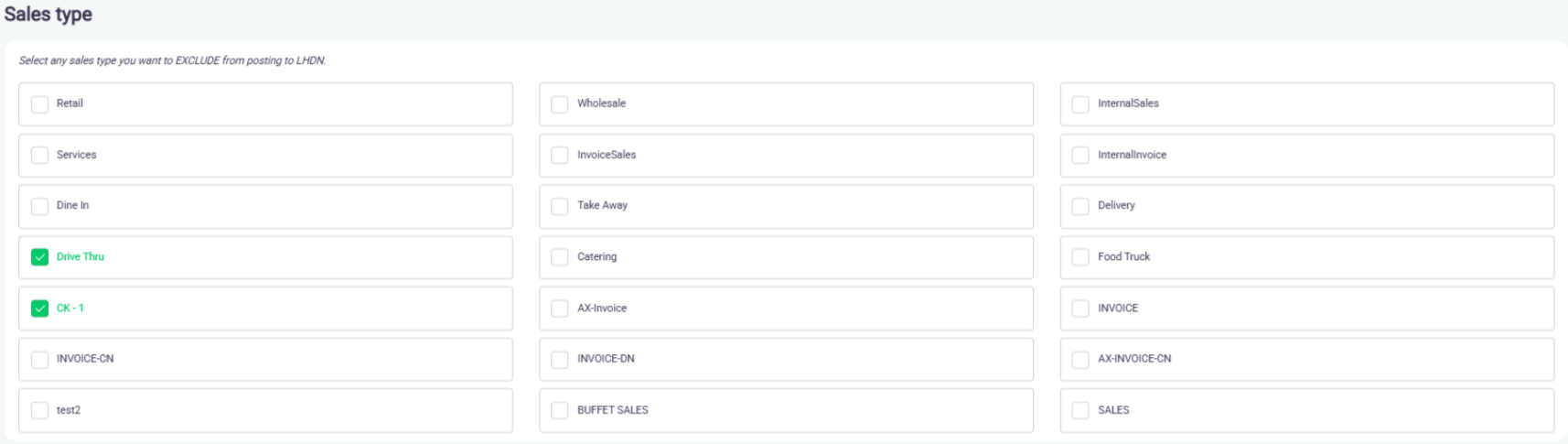1568x444 pixels.
Task: Exclude Dine In sales type
Action: pos(39,206)
